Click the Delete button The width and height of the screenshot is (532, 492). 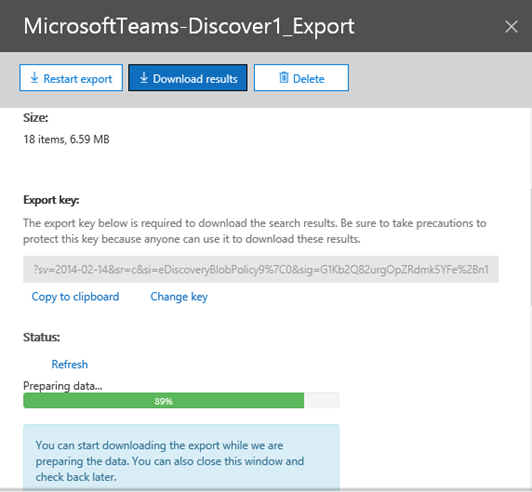(301, 78)
